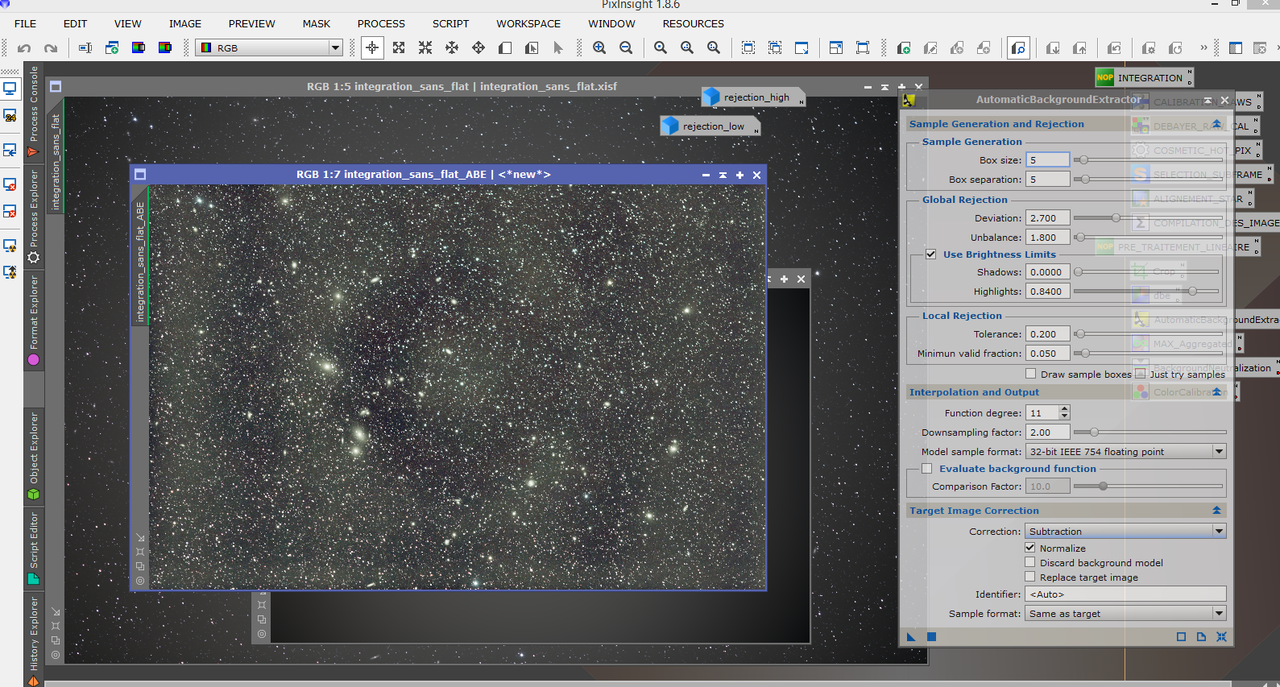Toggle Use Brightness Limits checkbox

(931, 254)
